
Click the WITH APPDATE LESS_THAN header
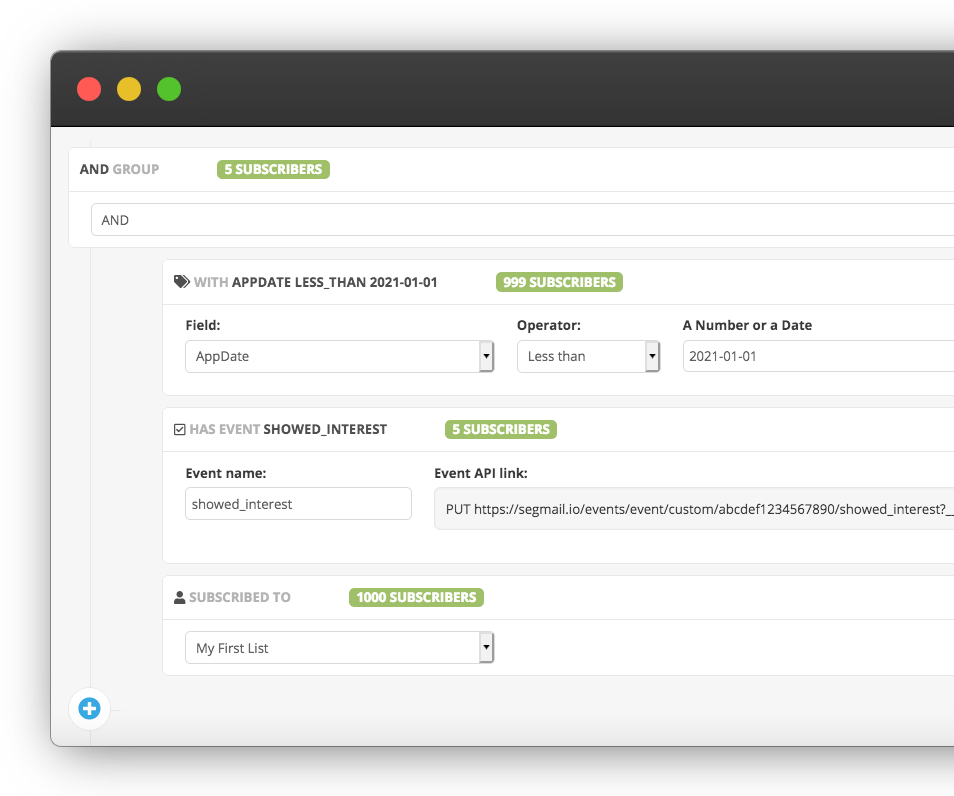click(315, 281)
